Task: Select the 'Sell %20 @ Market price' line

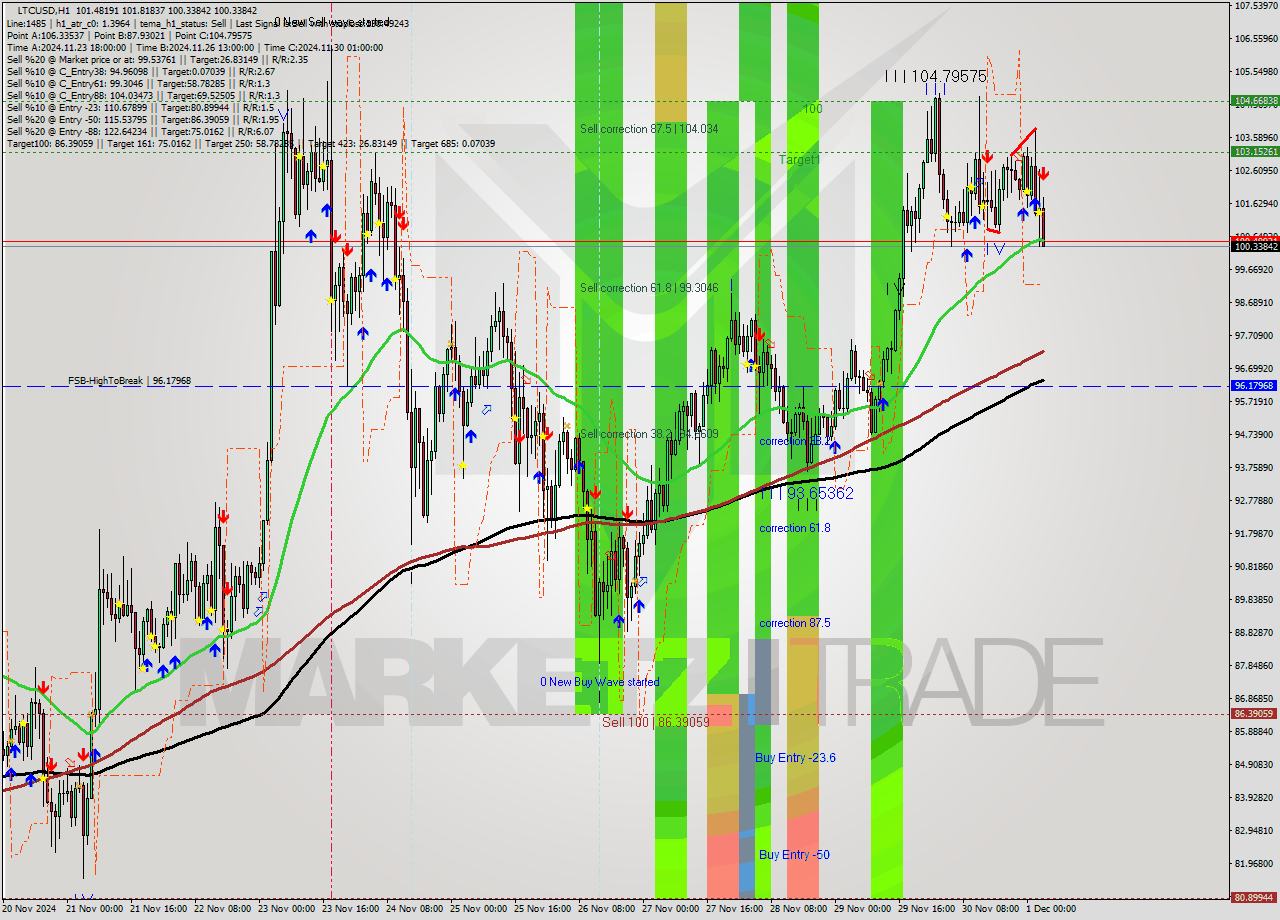Action: (x=157, y=59)
